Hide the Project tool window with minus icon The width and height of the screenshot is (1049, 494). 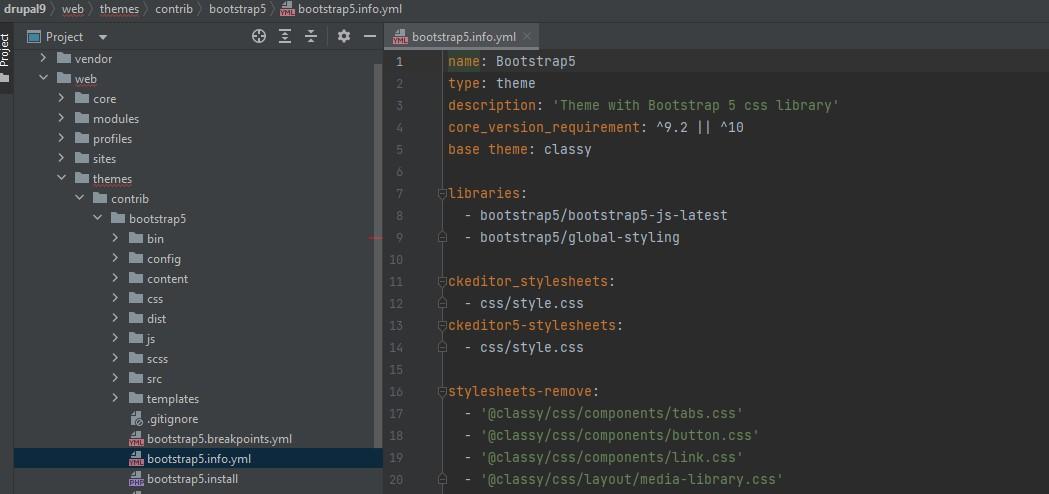[x=369, y=36]
